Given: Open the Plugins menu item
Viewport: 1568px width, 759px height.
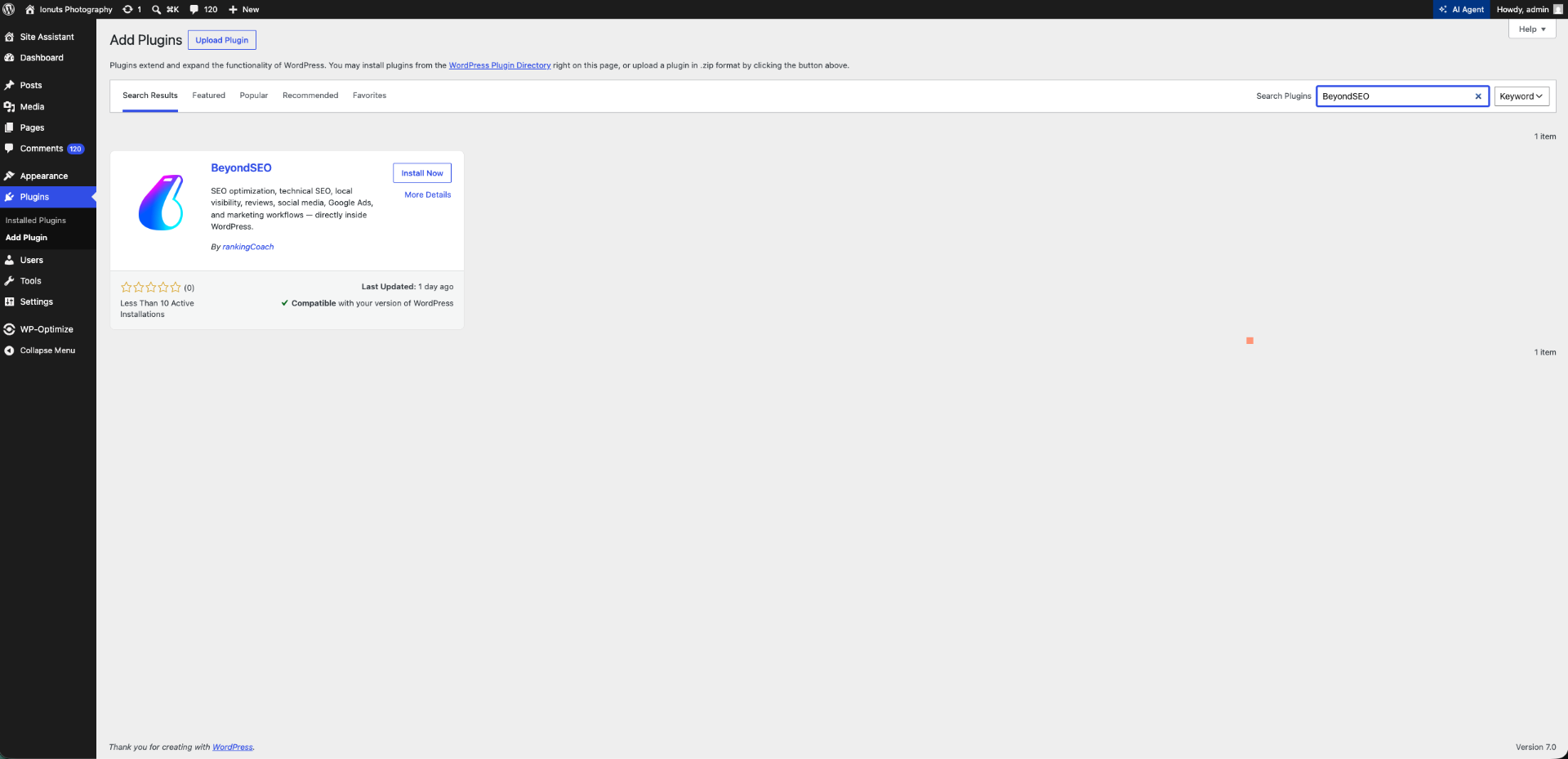Looking at the screenshot, I should pos(47,197).
